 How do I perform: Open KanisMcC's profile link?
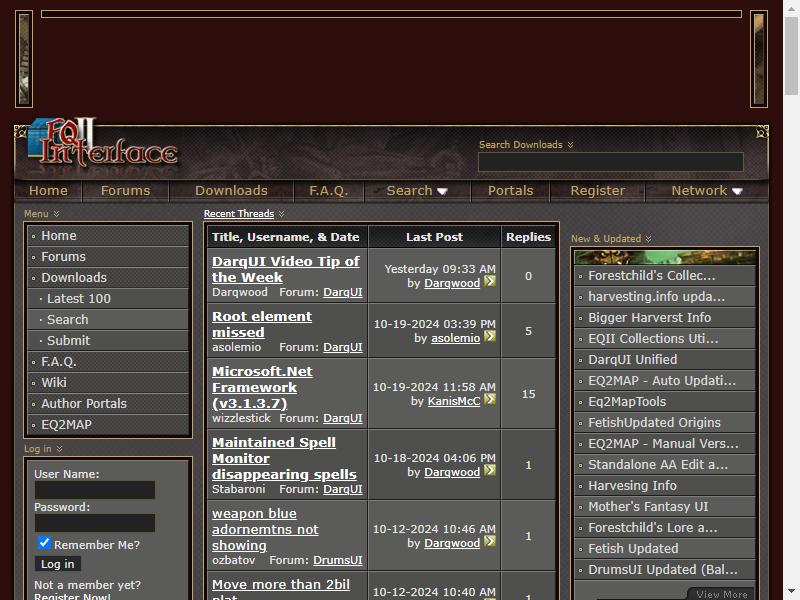(454, 402)
